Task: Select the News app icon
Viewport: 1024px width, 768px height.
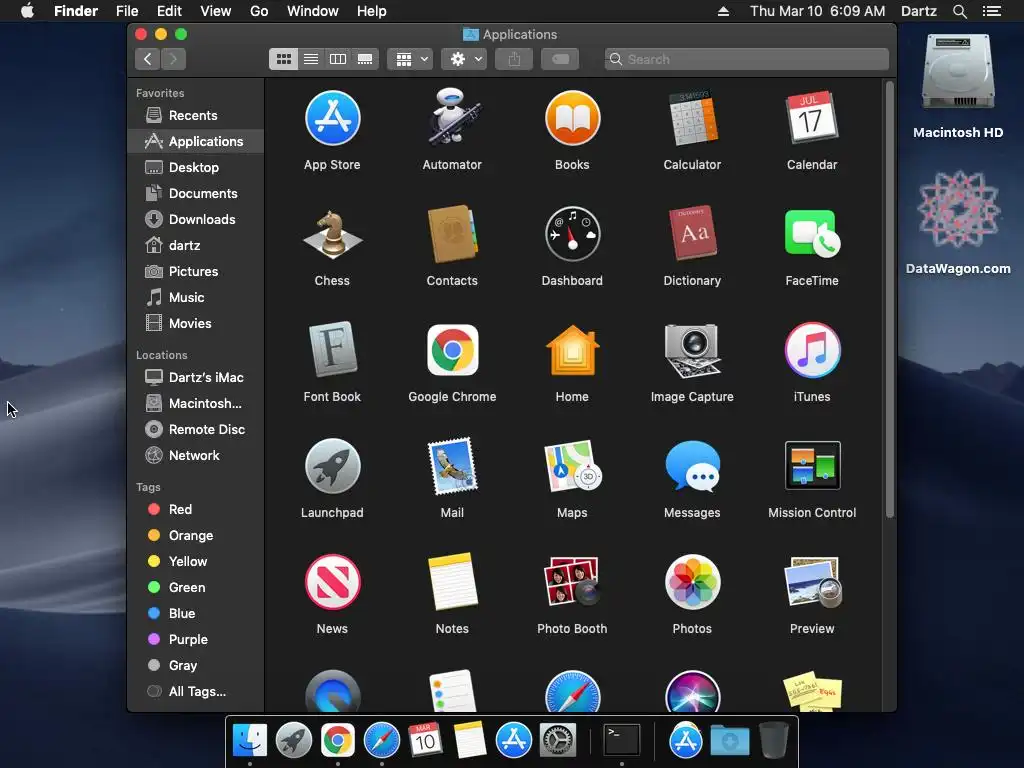Action: tap(332, 582)
